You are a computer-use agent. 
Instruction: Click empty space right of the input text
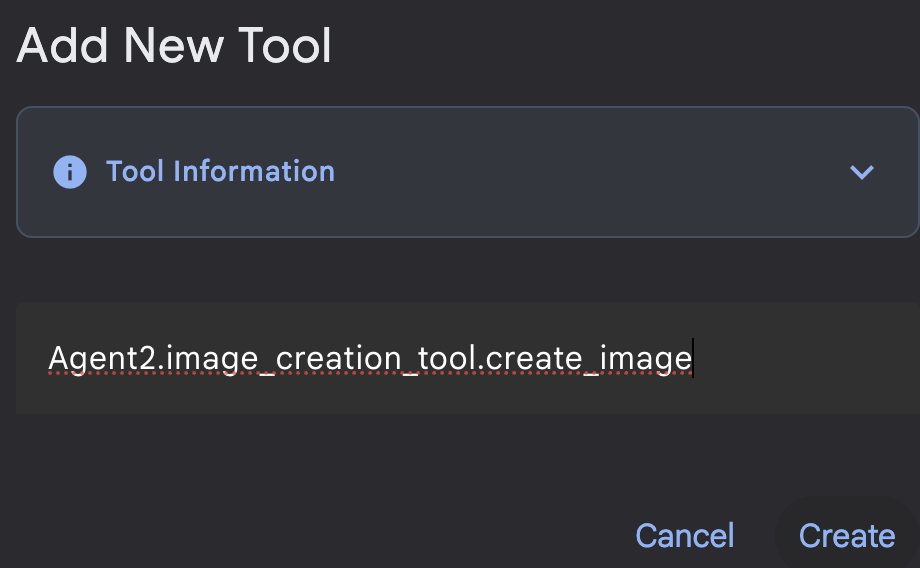click(x=800, y=358)
